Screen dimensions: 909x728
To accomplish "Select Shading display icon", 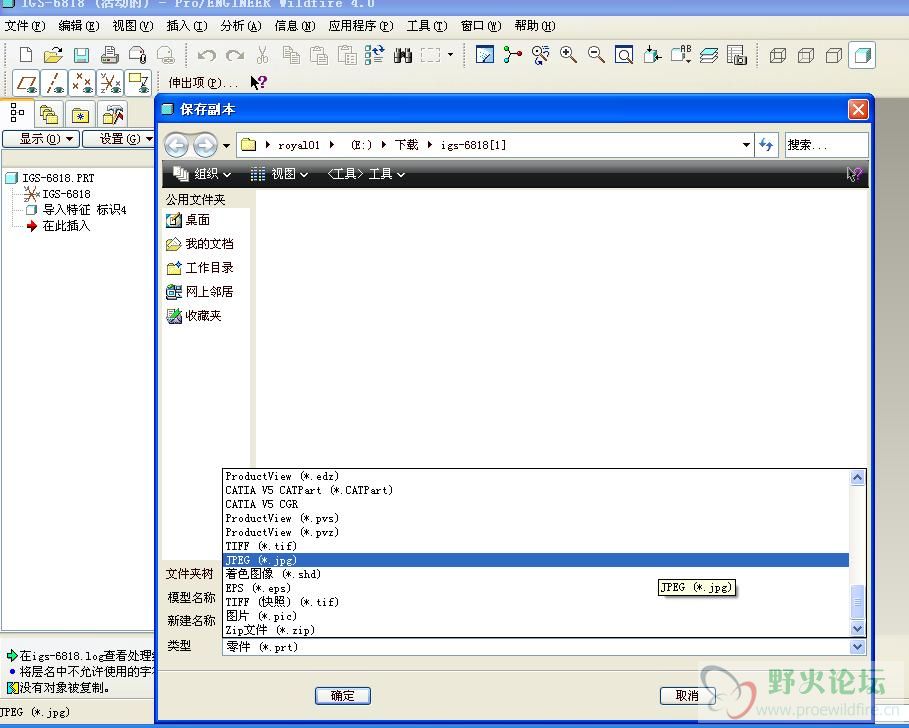I will tap(862, 56).
